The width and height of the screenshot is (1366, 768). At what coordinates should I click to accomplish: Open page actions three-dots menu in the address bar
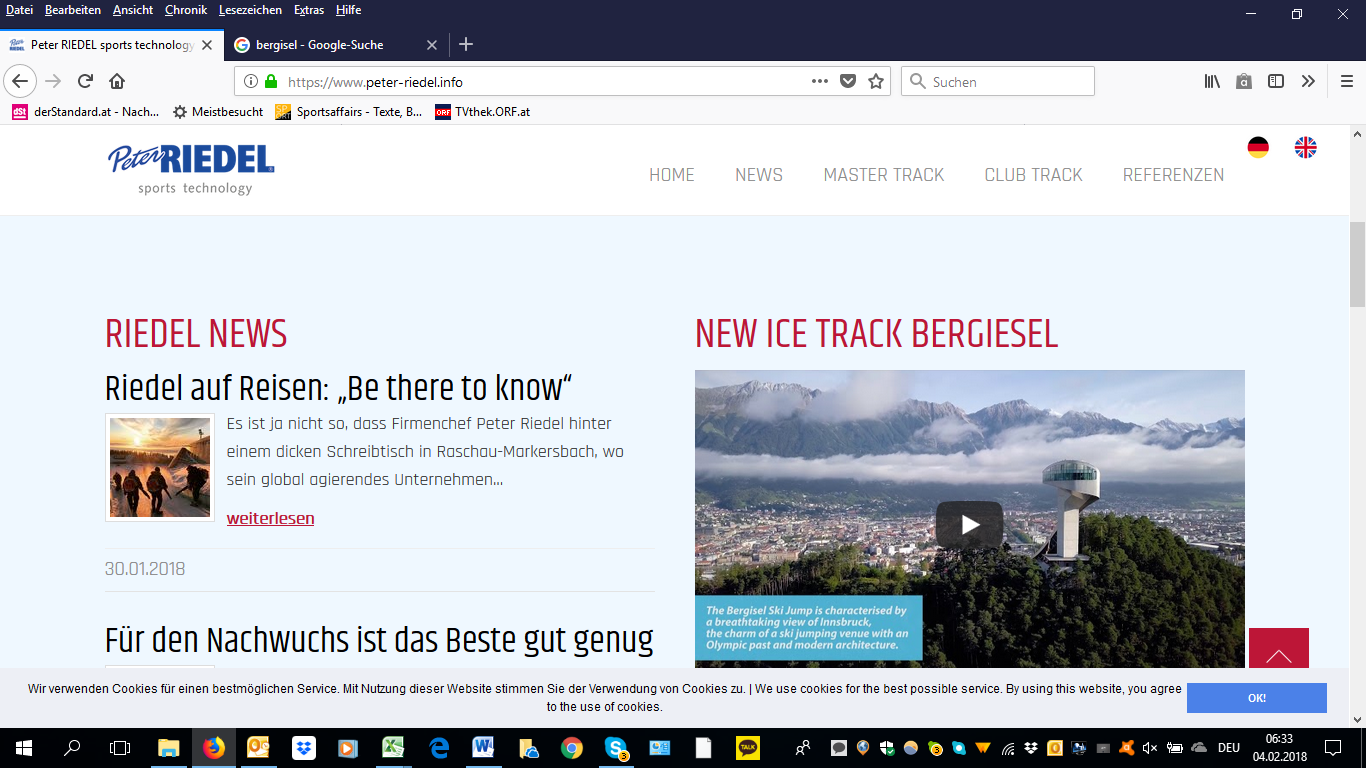point(820,81)
